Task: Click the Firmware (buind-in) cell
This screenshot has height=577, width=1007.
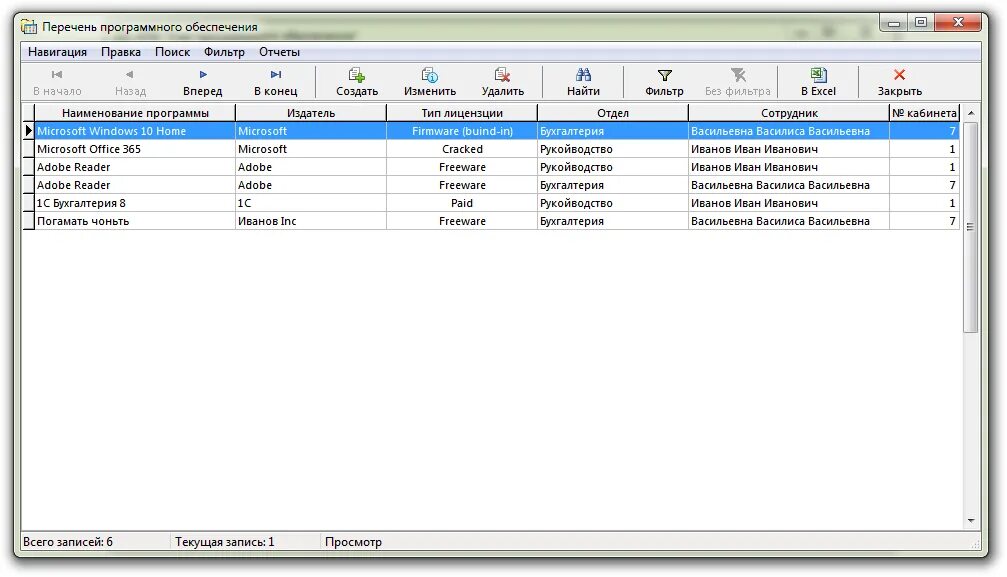Action: tap(462, 131)
